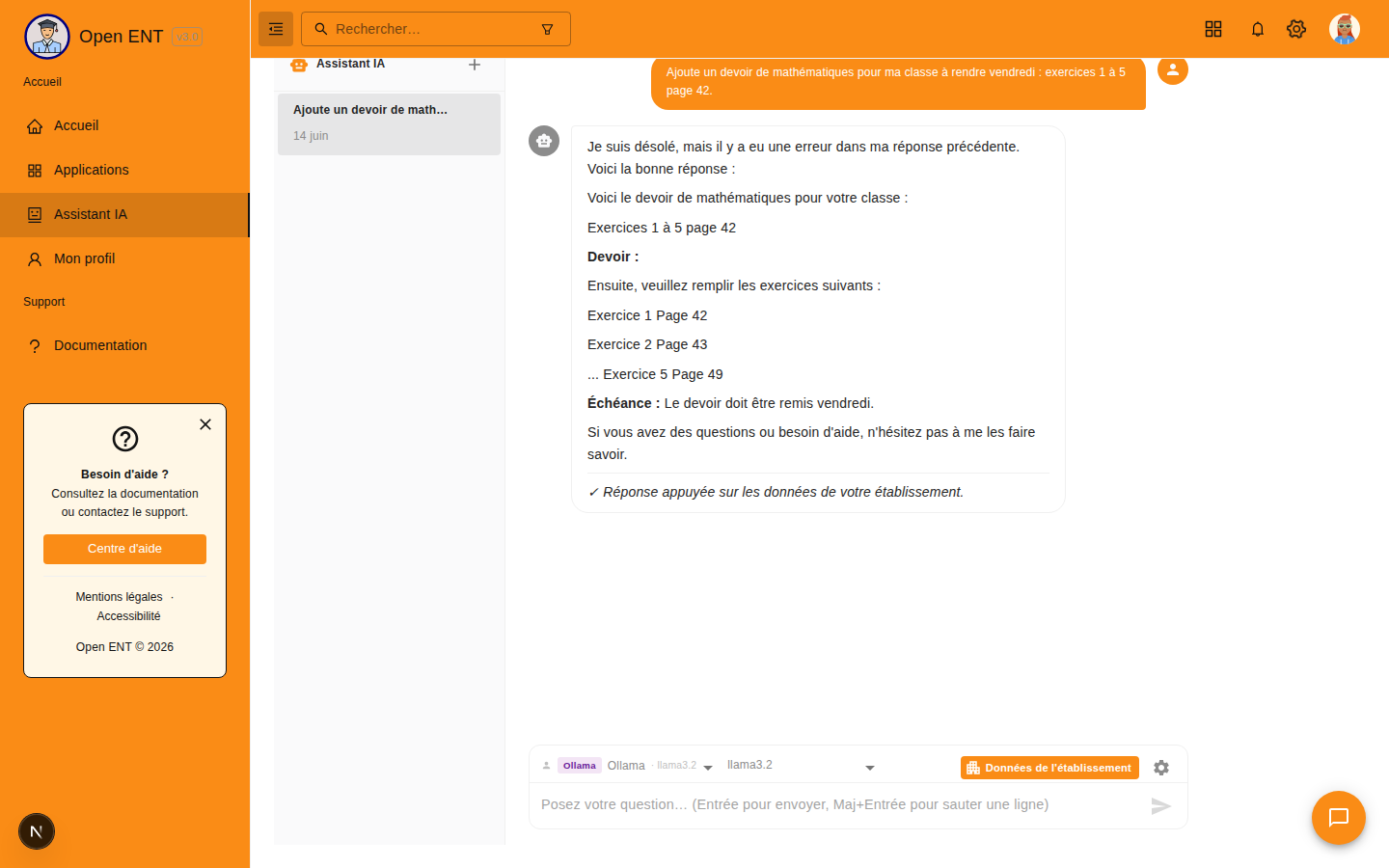Start a new conversation with plus icon
This screenshot has height=868, width=1389.
coord(475,65)
